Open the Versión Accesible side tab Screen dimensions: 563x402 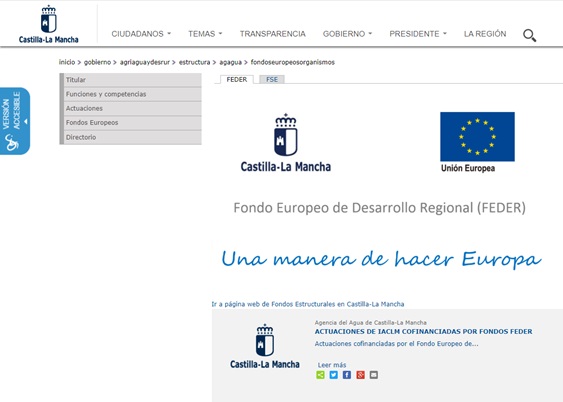click(x=15, y=121)
